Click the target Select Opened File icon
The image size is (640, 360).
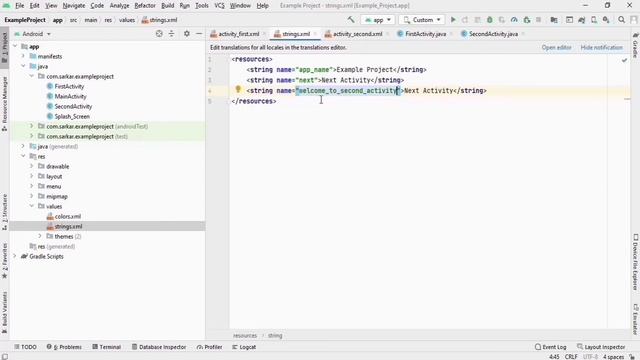[159, 34]
